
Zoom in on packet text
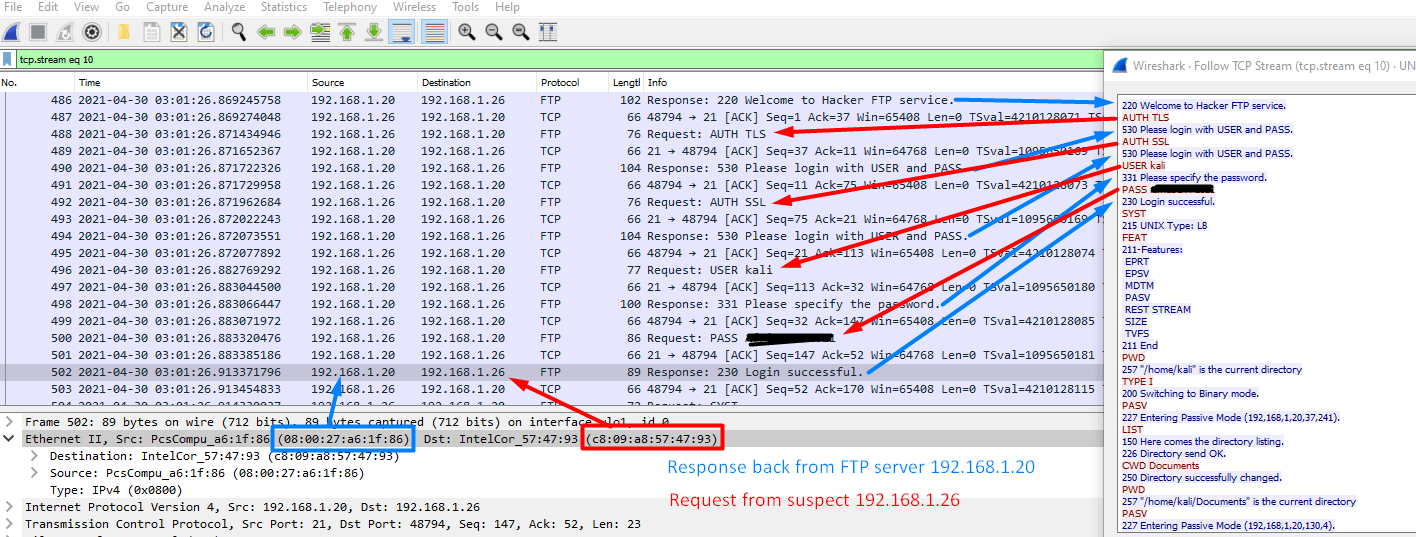pos(467,32)
